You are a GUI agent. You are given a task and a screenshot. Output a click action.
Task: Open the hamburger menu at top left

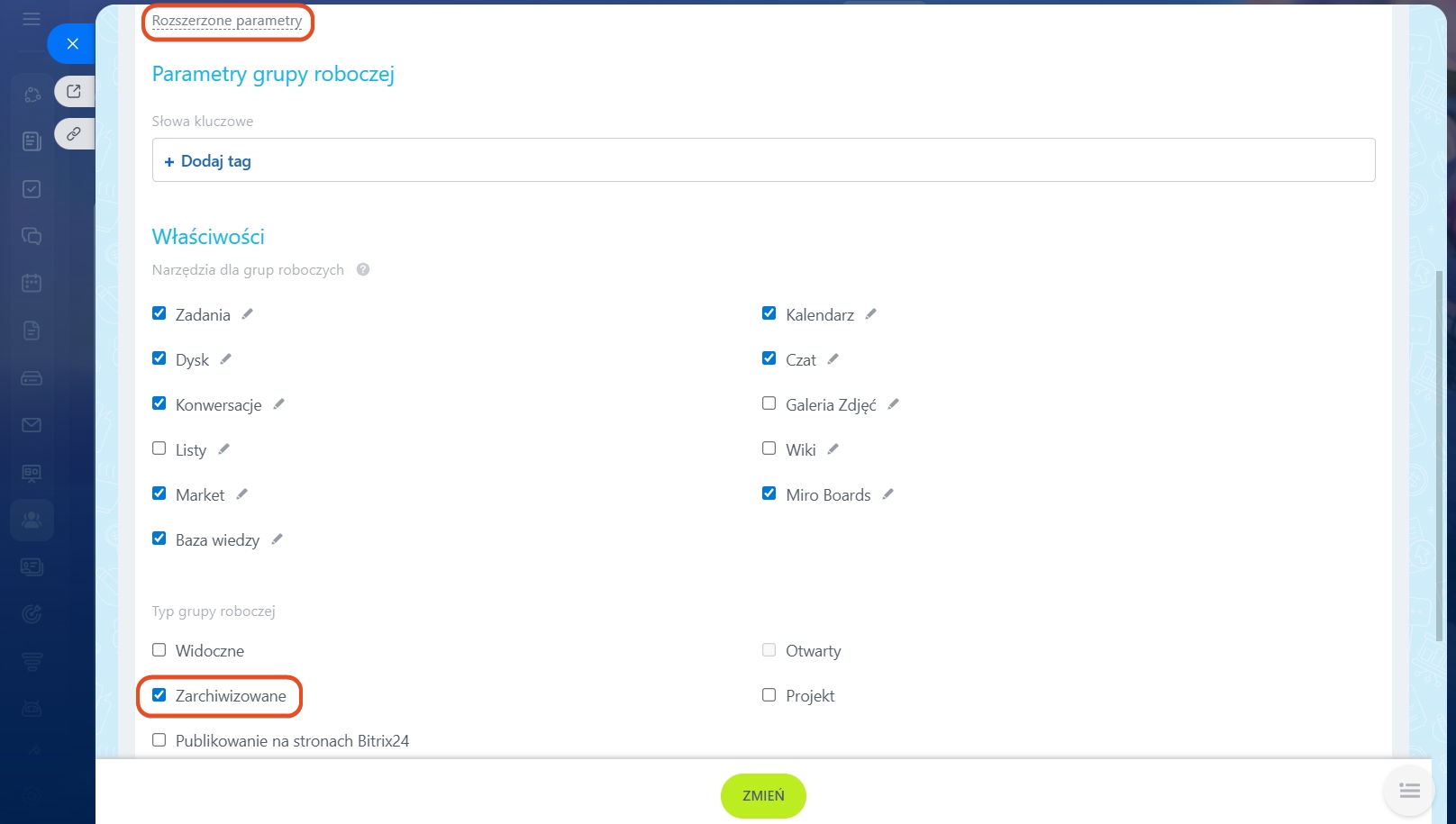coord(32,19)
